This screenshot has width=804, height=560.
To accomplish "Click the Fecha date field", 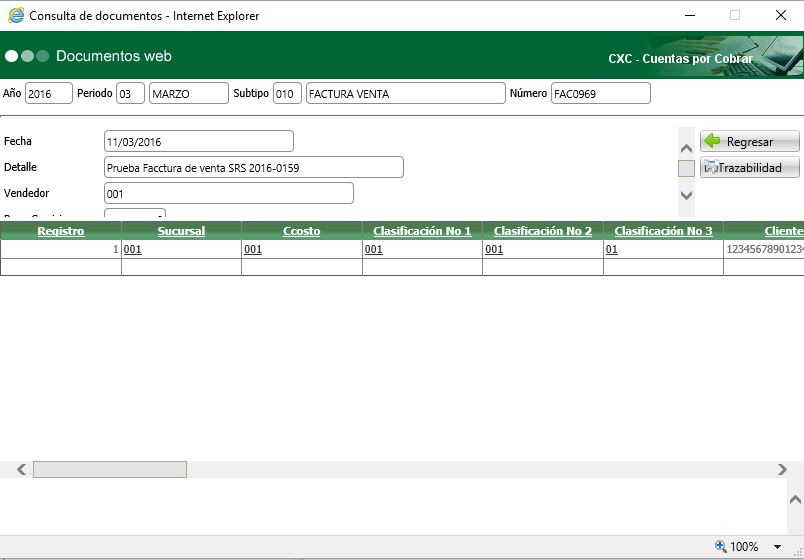I will [x=198, y=141].
